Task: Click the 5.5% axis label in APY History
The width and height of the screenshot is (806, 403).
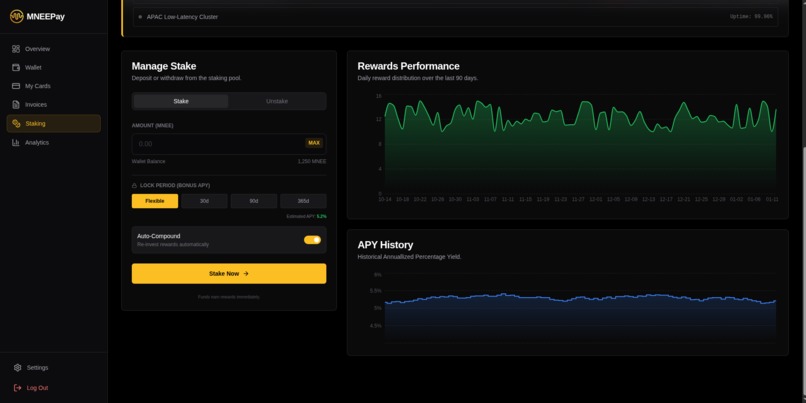Action: (x=376, y=291)
